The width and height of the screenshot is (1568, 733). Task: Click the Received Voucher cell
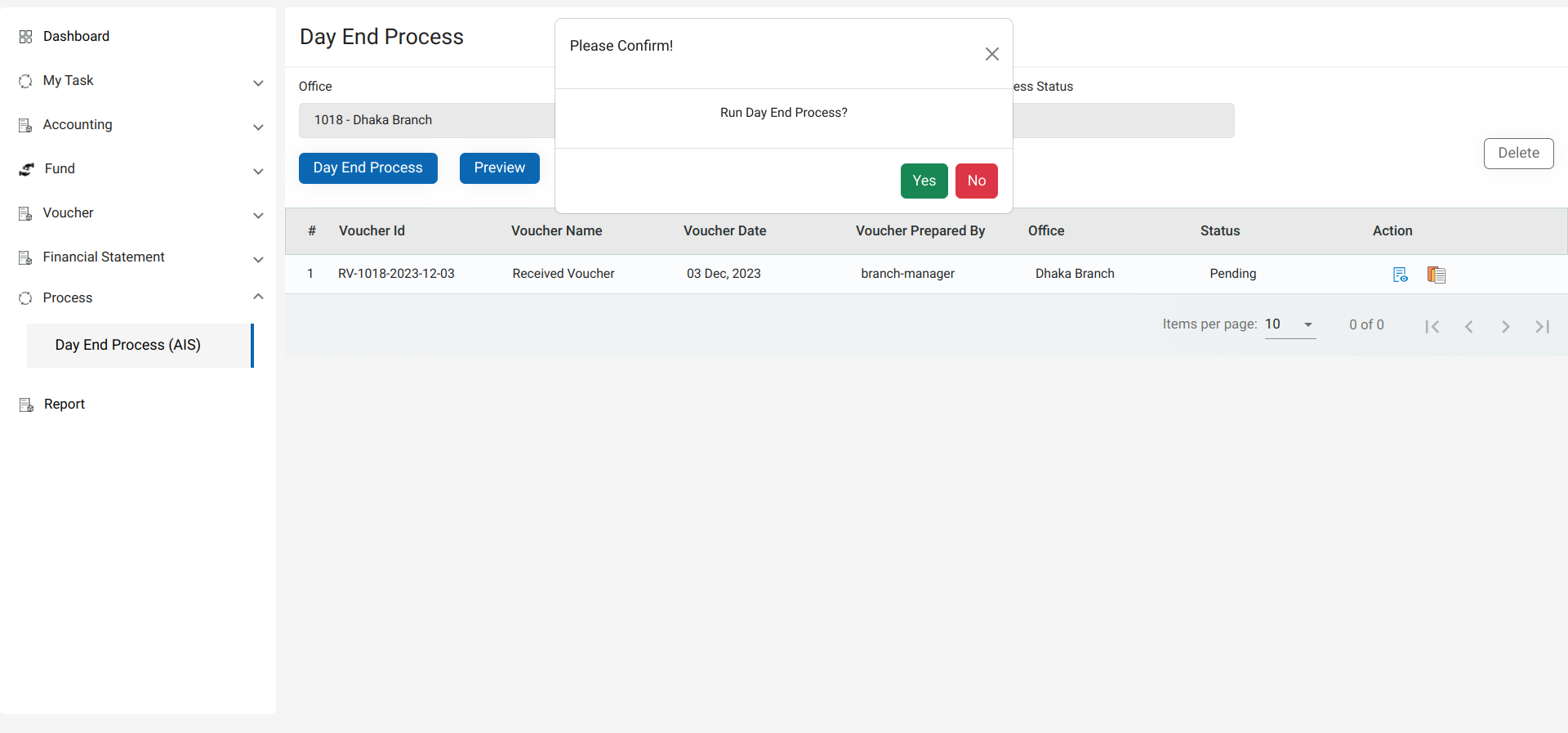pyautogui.click(x=563, y=274)
